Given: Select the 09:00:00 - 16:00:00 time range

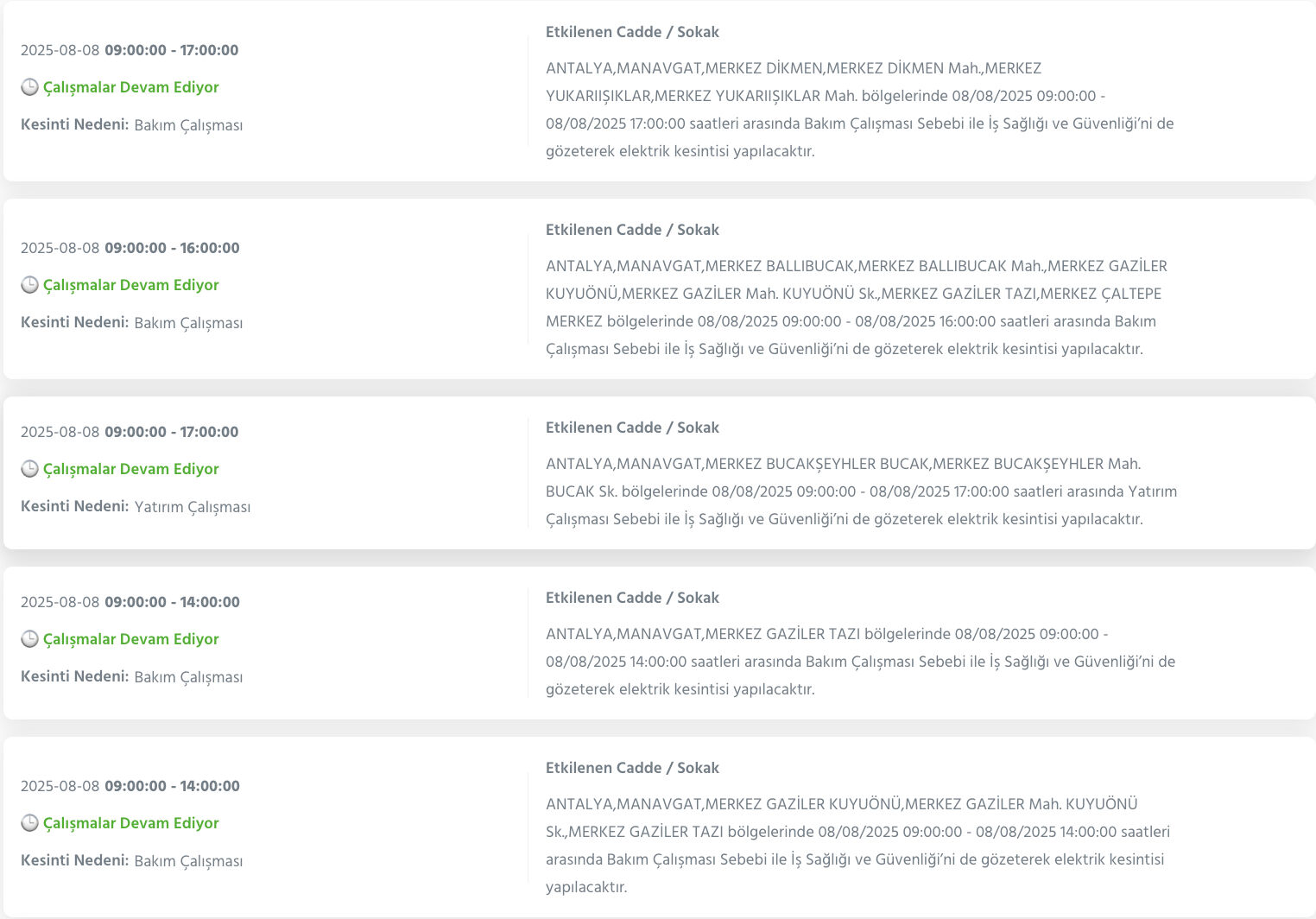Looking at the screenshot, I should 172,248.
